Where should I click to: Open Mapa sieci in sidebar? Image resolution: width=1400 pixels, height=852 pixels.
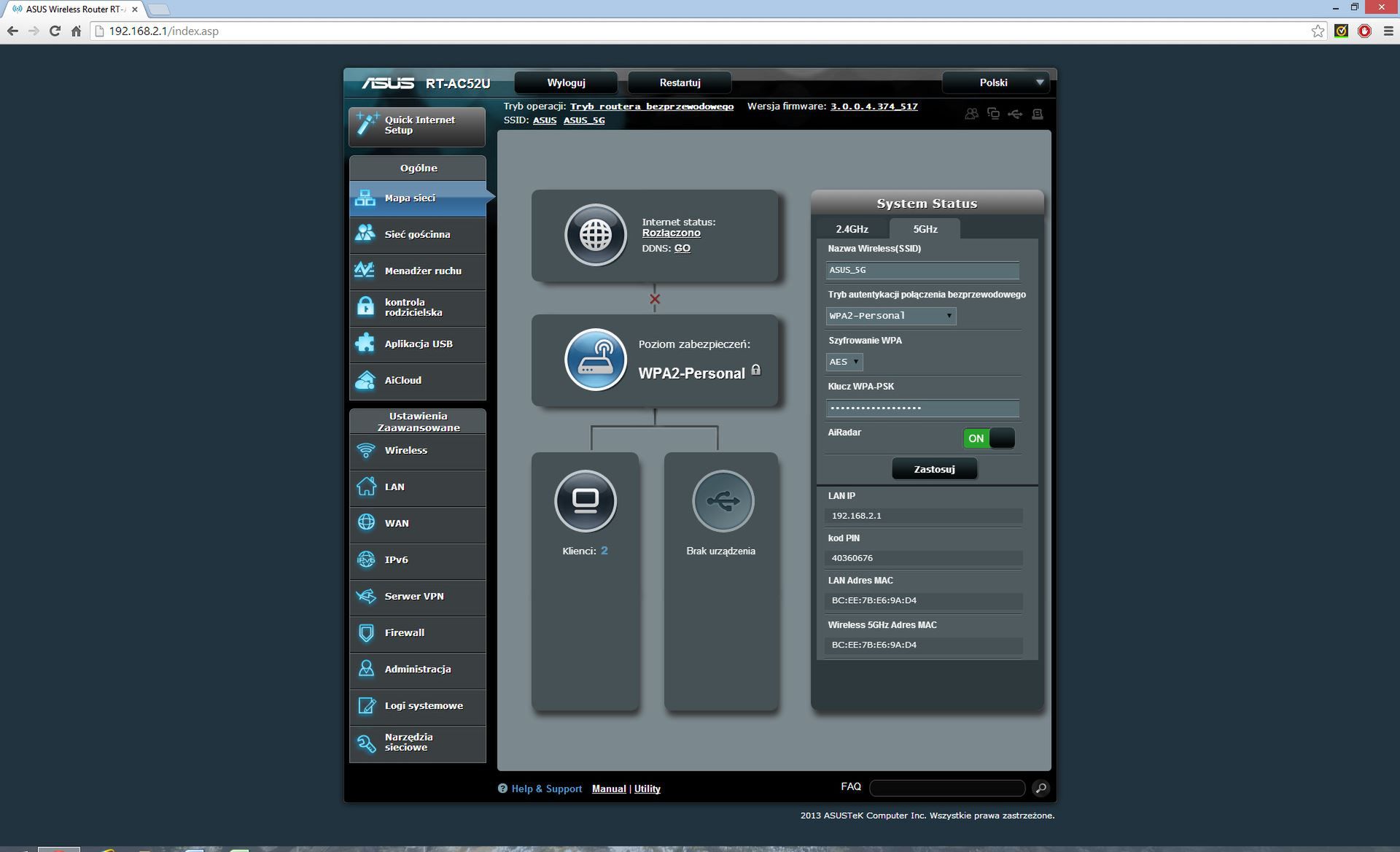tap(417, 198)
